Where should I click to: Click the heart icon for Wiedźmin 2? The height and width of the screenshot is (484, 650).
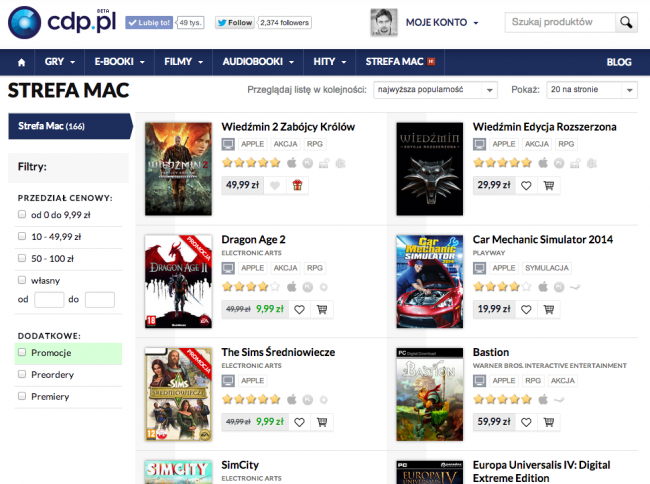[275, 185]
